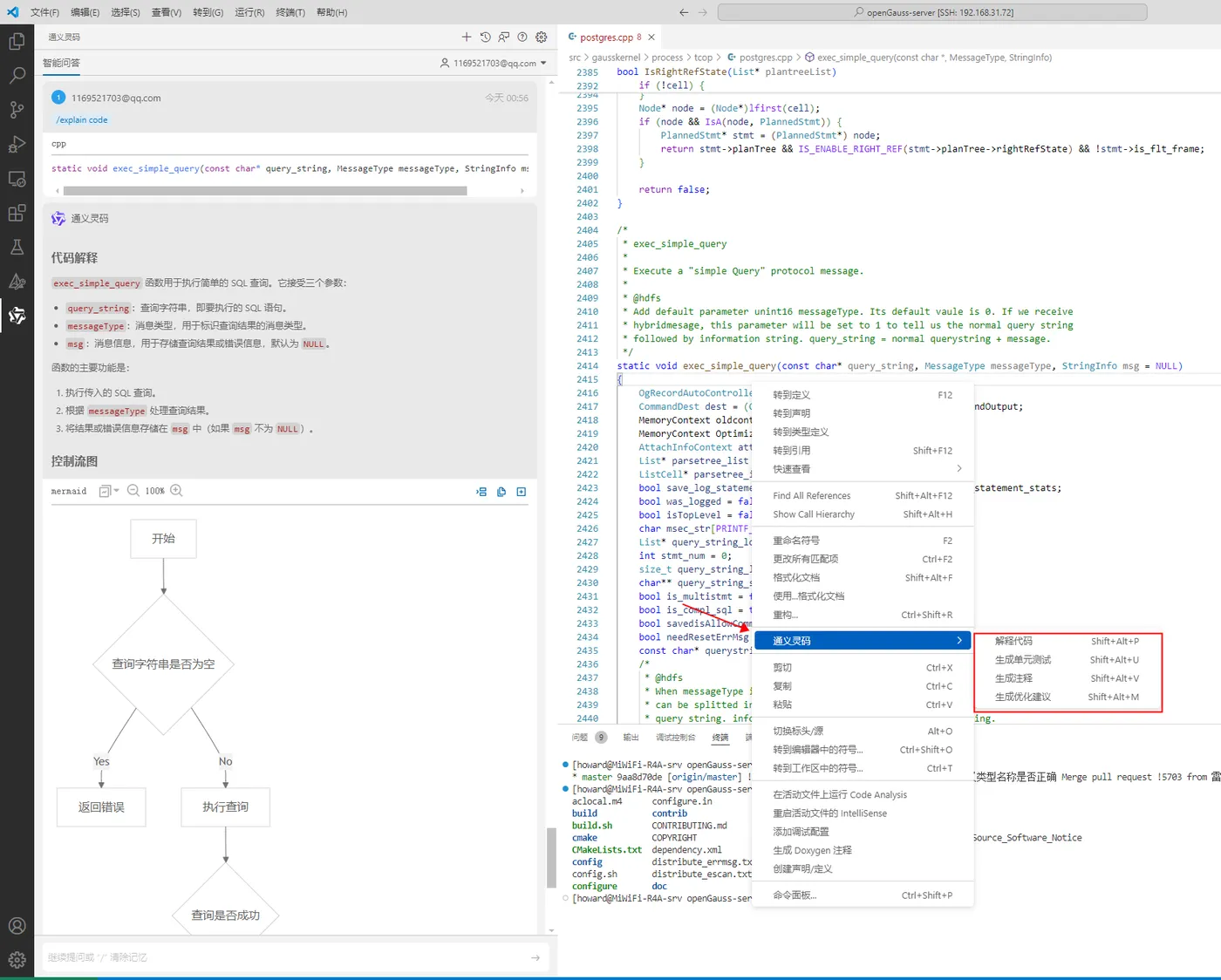Choose Find All References
The height and width of the screenshot is (980, 1221).
click(x=862, y=496)
